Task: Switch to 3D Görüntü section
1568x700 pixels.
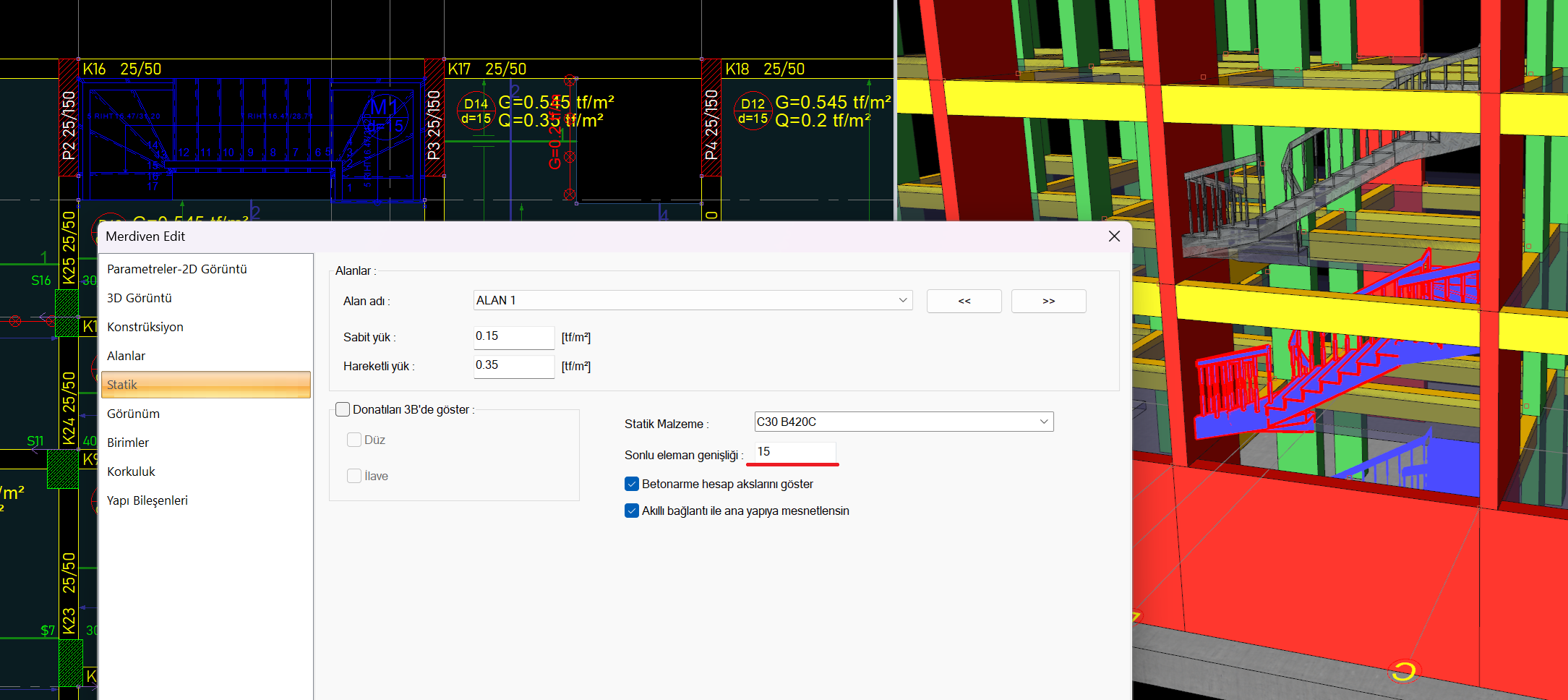Action: 140,298
